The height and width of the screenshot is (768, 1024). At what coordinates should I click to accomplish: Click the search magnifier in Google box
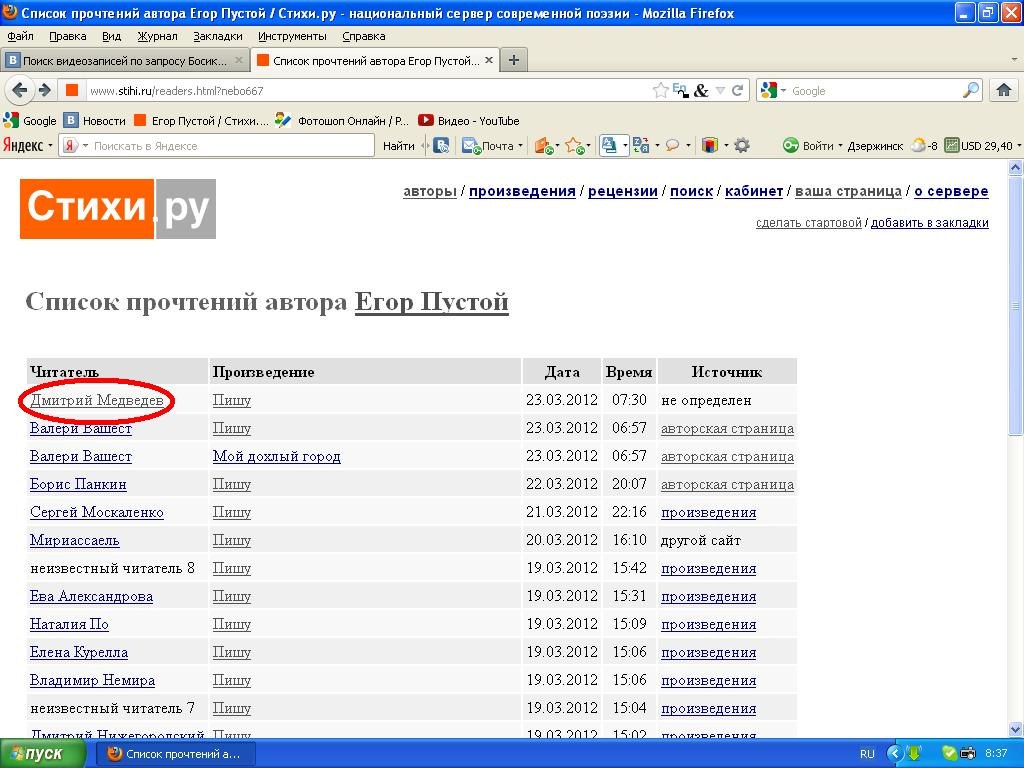[x=971, y=90]
